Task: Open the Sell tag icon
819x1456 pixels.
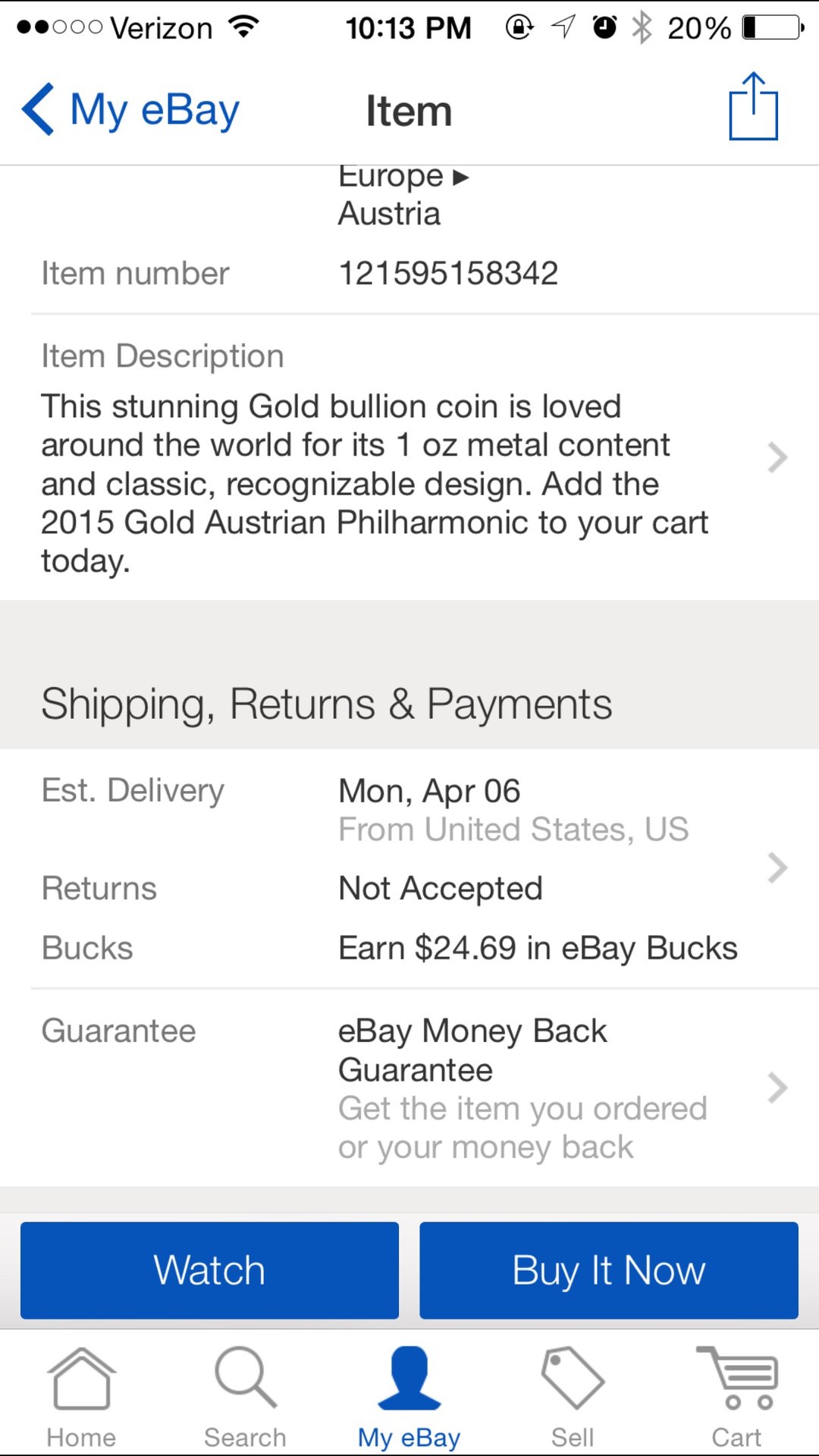Action: [x=573, y=1377]
